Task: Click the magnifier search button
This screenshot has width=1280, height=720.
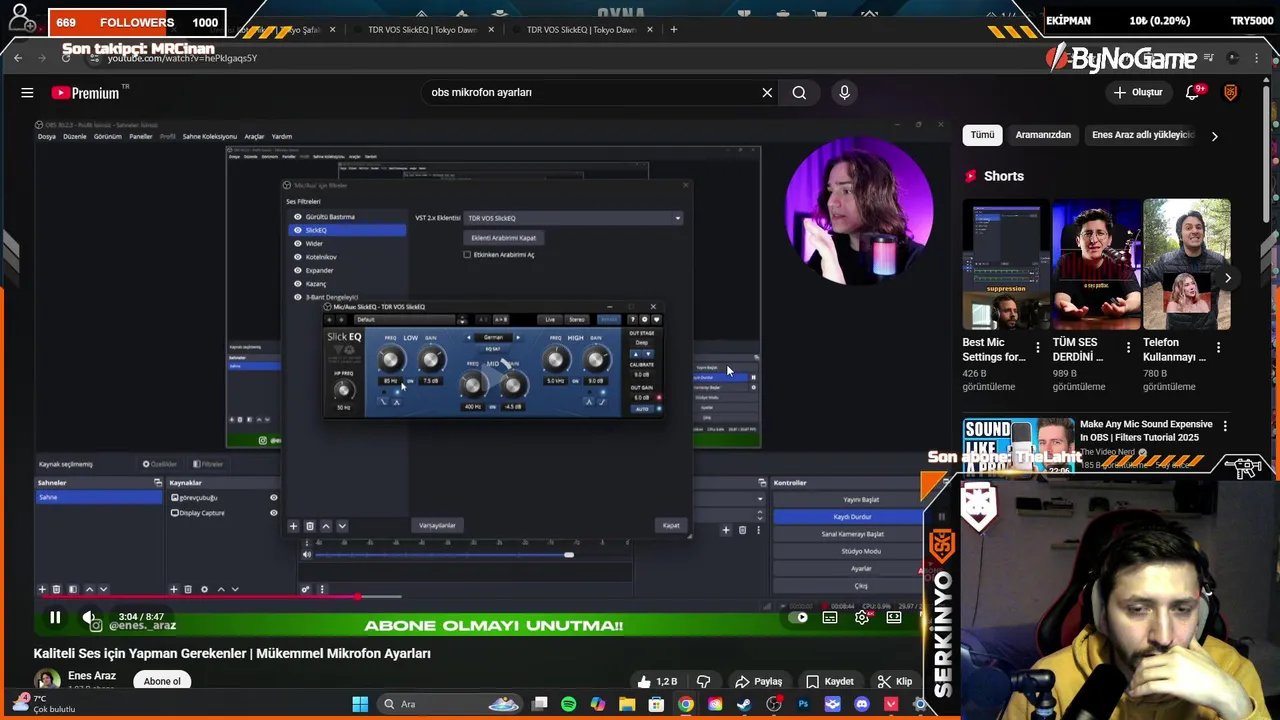Action: [799, 93]
